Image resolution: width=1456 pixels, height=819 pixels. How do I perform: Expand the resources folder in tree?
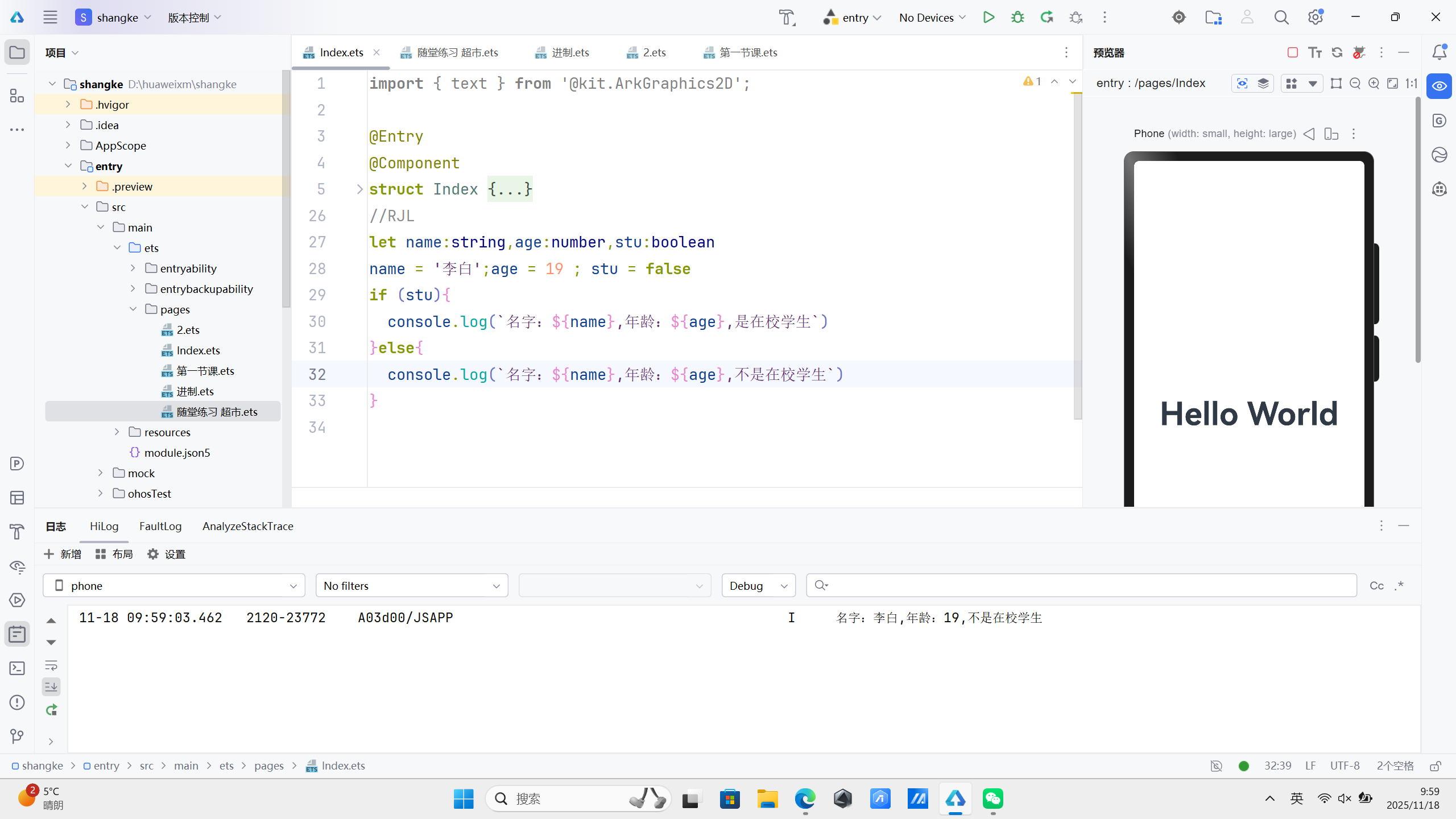click(x=117, y=432)
